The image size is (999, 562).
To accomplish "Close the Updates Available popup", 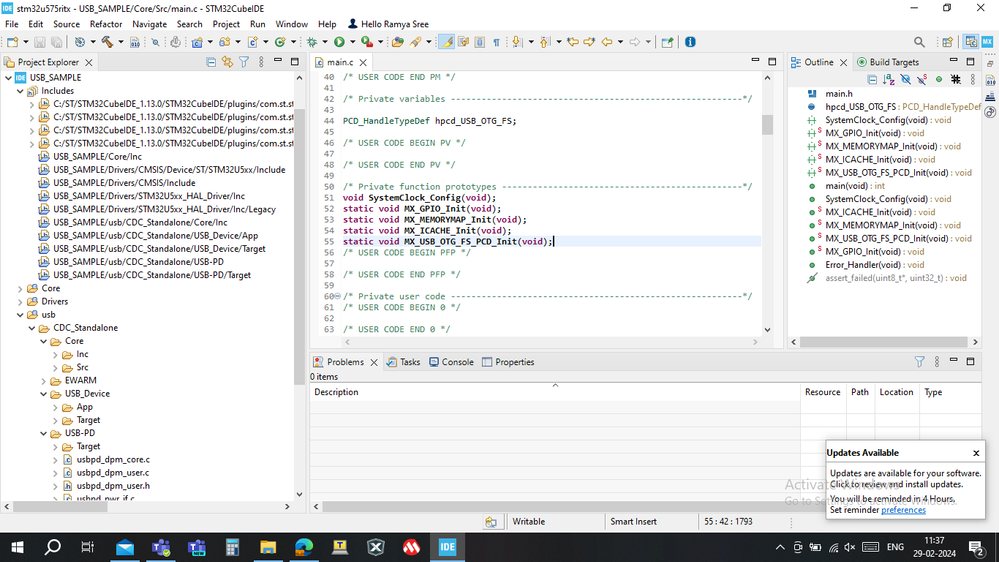I will pos(976,453).
